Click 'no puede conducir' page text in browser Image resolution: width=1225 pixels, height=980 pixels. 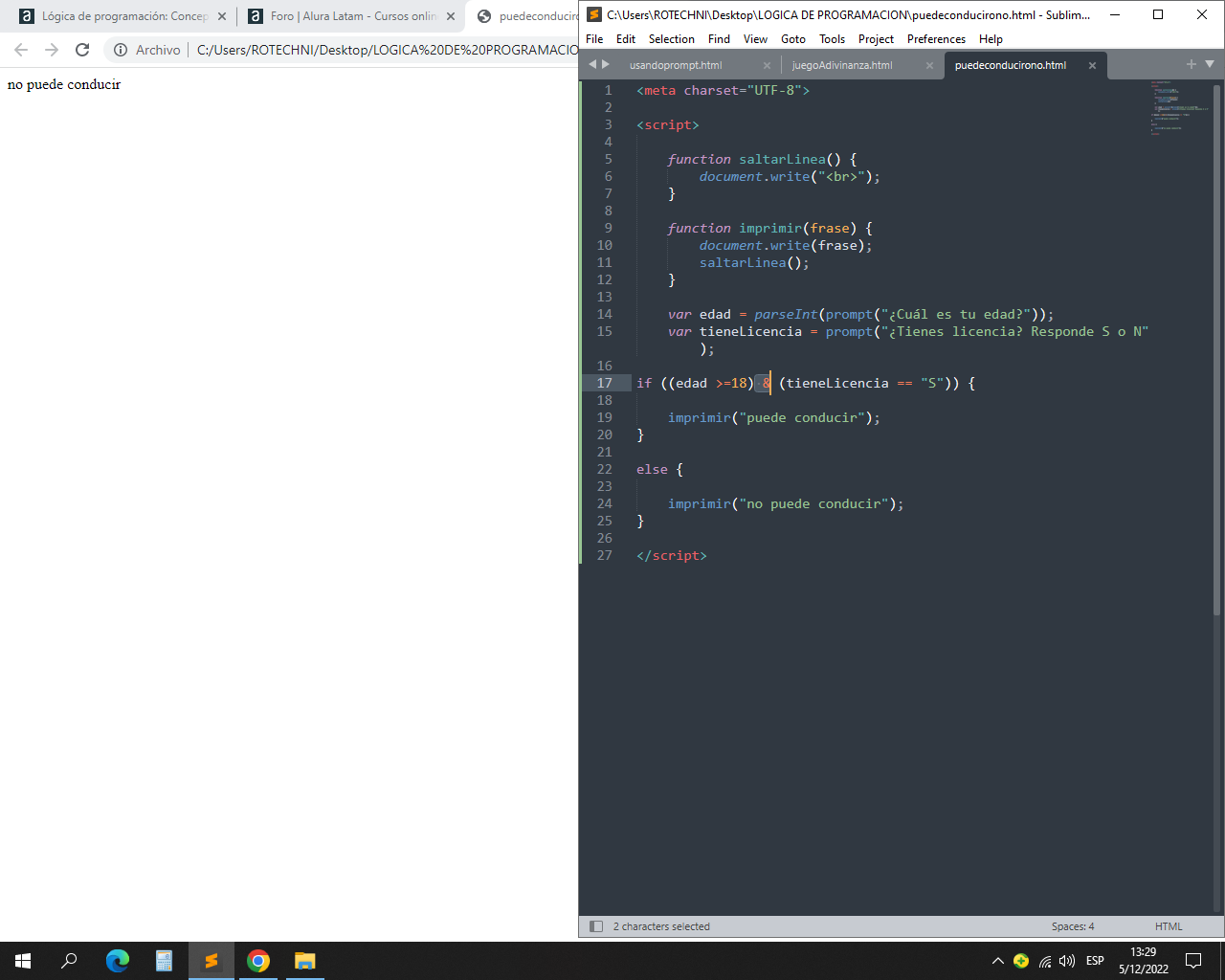point(64,84)
